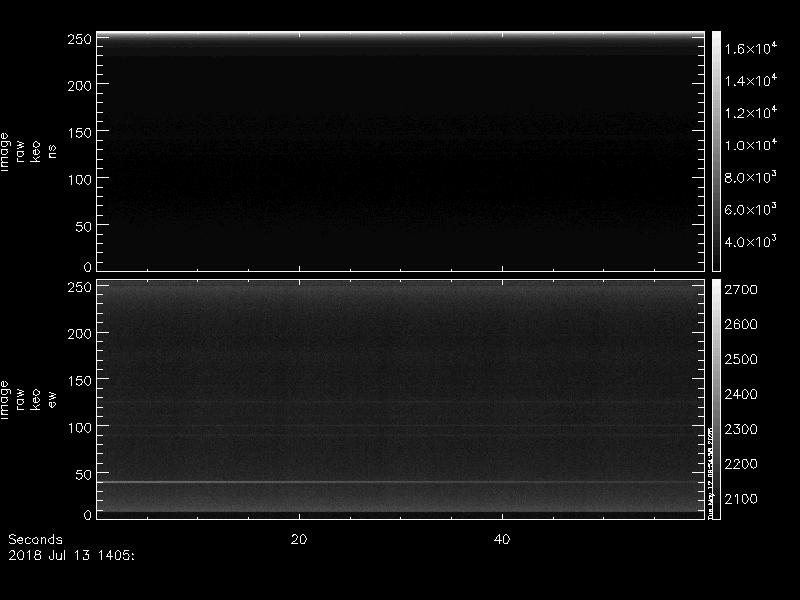Click the lower ew panel color bar
Viewport: 800px width, 600px height.
[x=716, y=399]
